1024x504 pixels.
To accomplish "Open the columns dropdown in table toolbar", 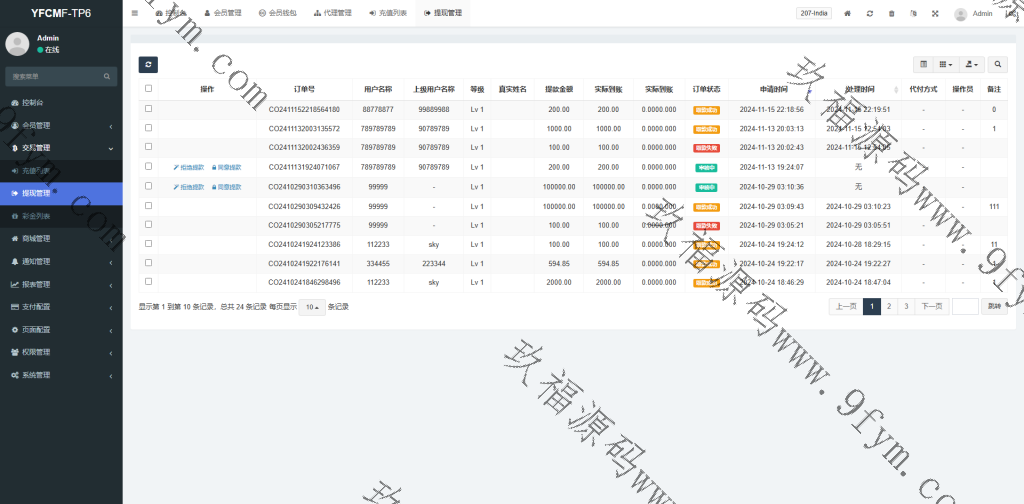I will (946, 64).
